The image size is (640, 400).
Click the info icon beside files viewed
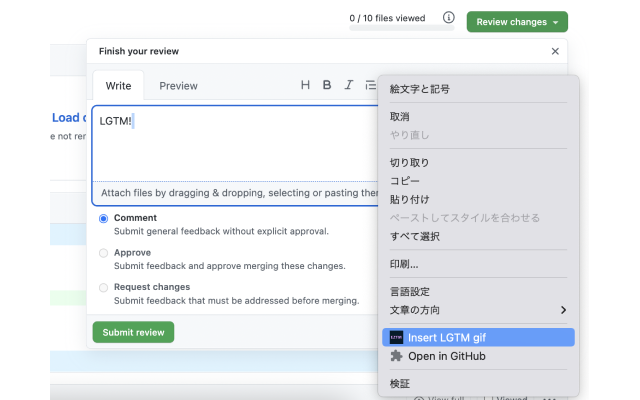click(x=449, y=18)
